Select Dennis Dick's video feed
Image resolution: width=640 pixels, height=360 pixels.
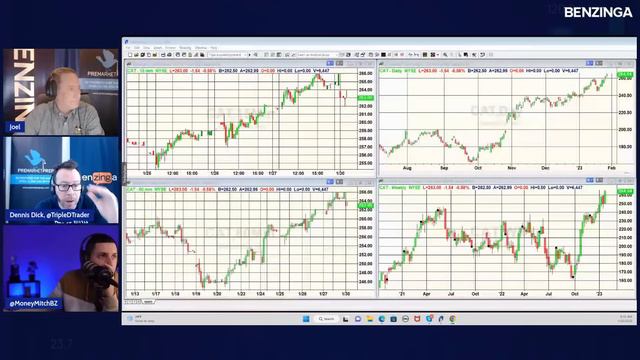point(61,180)
